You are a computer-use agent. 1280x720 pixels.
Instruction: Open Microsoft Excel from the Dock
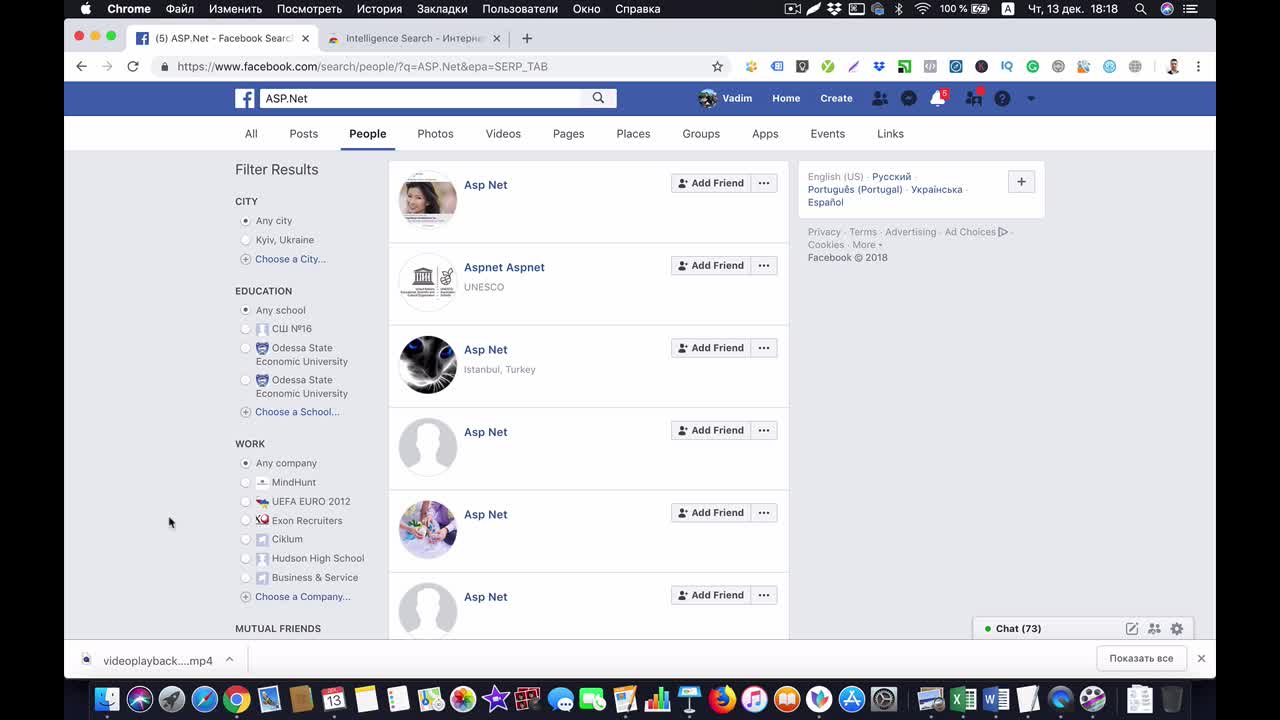pyautogui.click(x=963, y=699)
